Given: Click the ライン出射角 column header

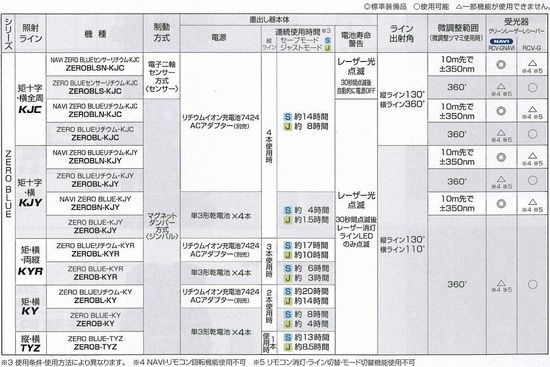Looking at the screenshot, I should click(402, 33).
